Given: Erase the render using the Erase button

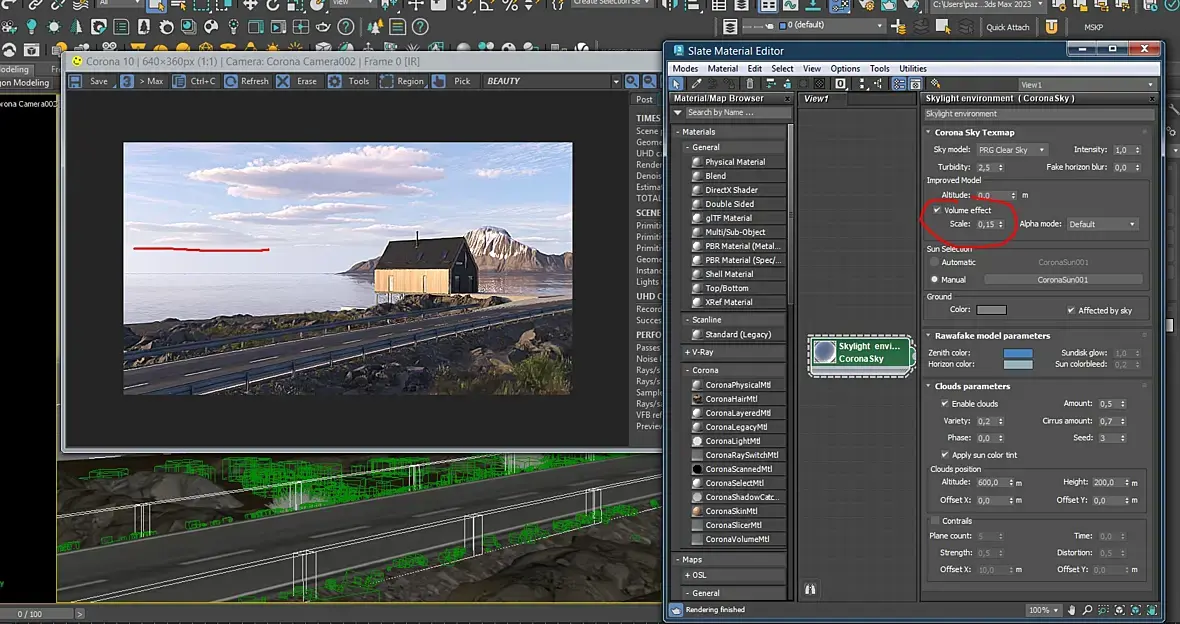Looking at the screenshot, I should (298, 81).
